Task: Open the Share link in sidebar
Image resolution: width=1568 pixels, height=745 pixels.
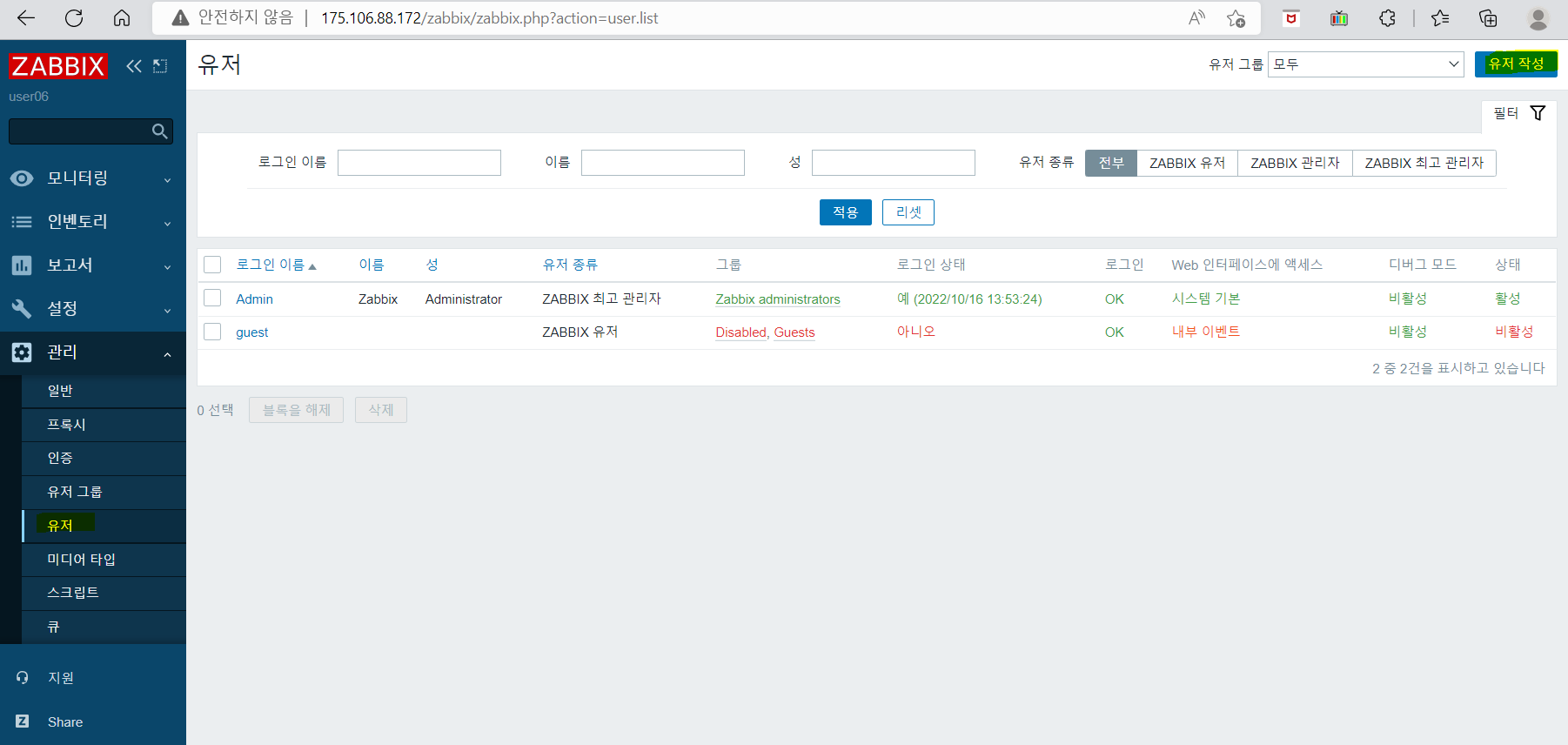Action: [65, 722]
